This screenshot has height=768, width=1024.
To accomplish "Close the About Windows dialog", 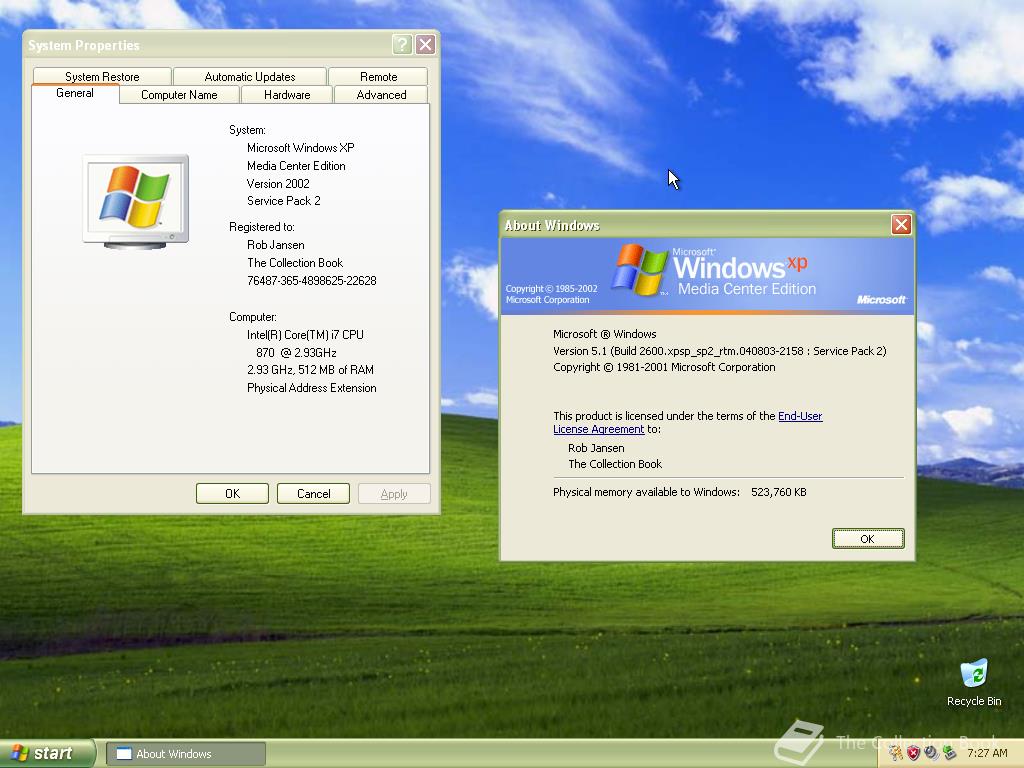I will tap(901, 225).
